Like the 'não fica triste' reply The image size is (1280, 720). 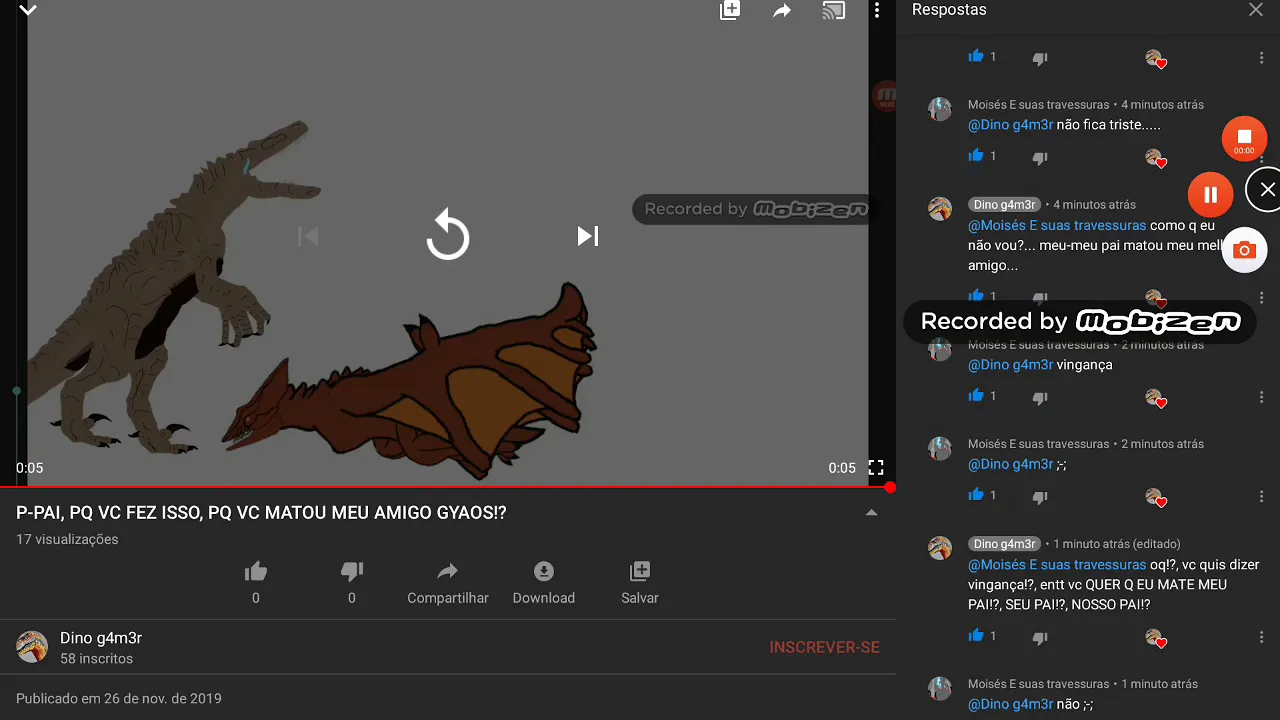click(976, 155)
